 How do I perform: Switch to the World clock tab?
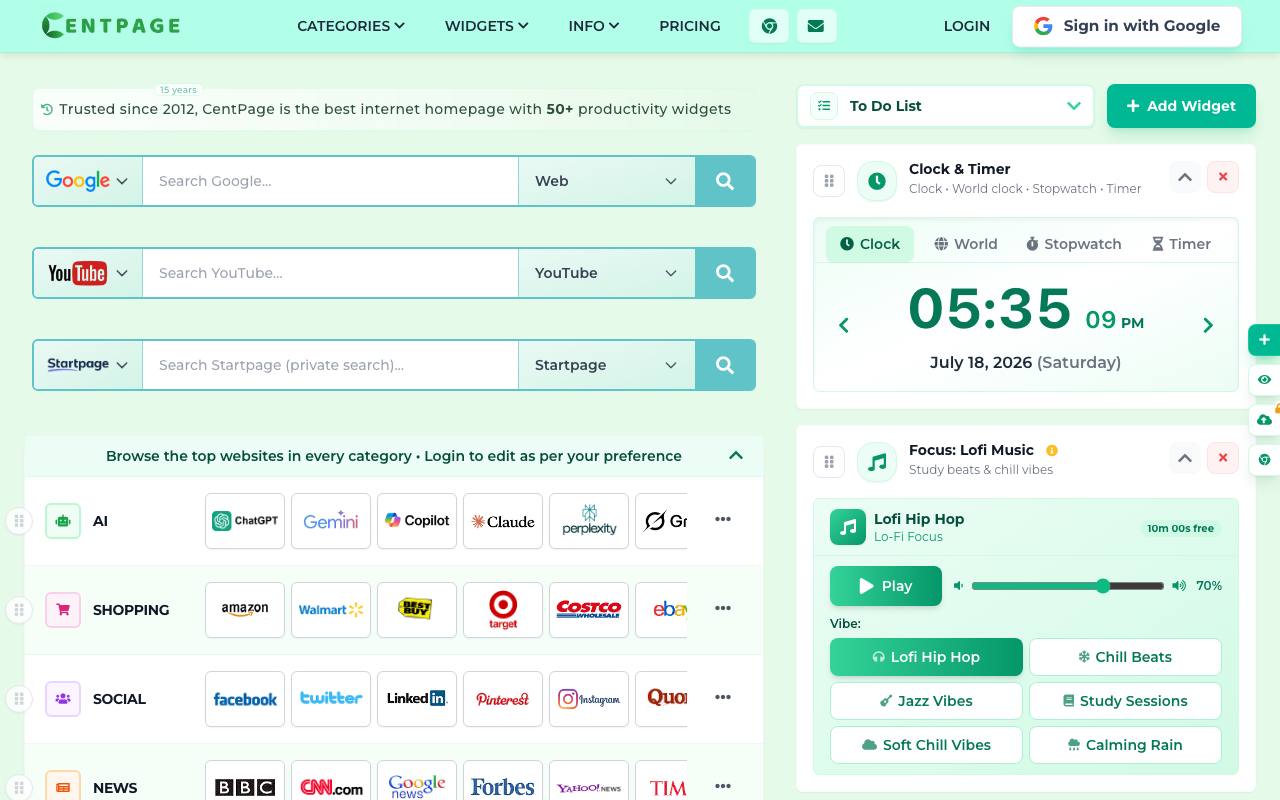[966, 244]
